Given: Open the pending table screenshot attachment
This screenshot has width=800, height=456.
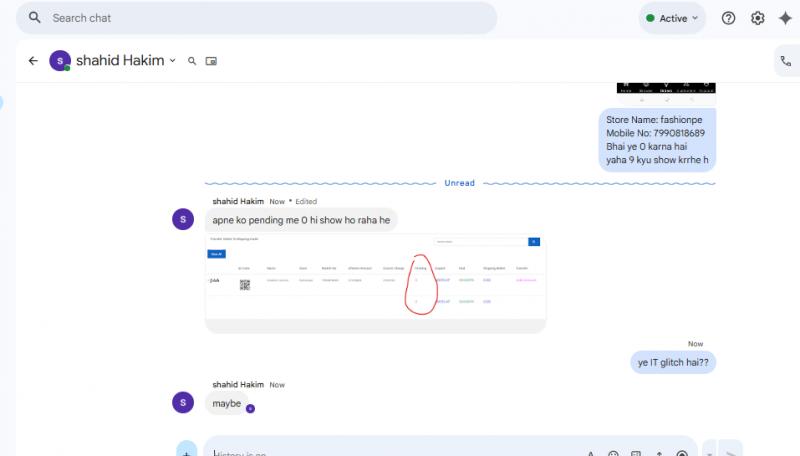Looking at the screenshot, I should [x=375, y=283].
